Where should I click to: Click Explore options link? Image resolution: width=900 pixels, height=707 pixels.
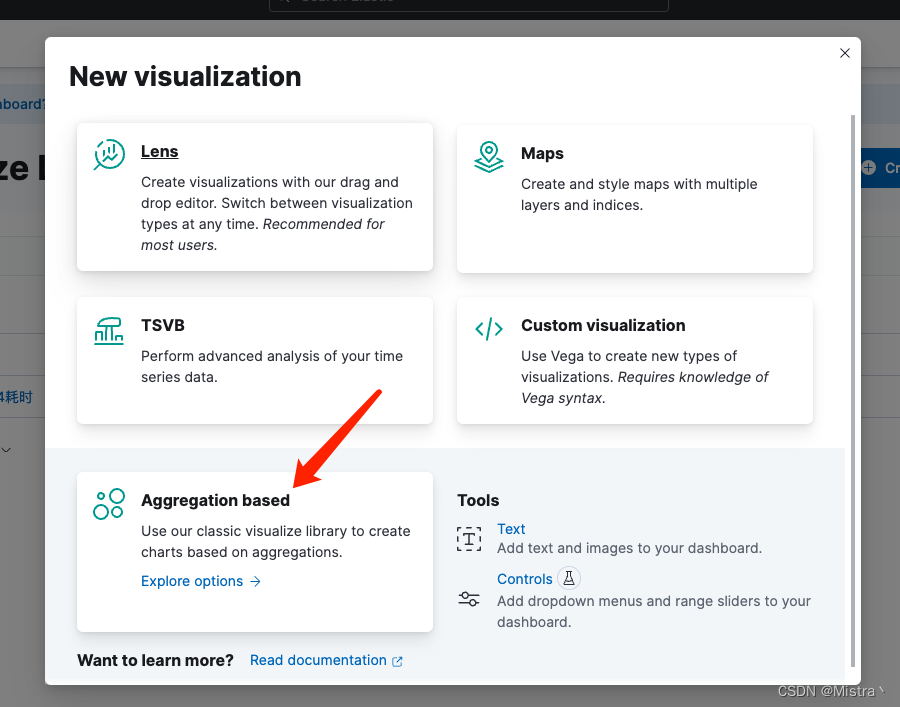(x=201, y=581)
